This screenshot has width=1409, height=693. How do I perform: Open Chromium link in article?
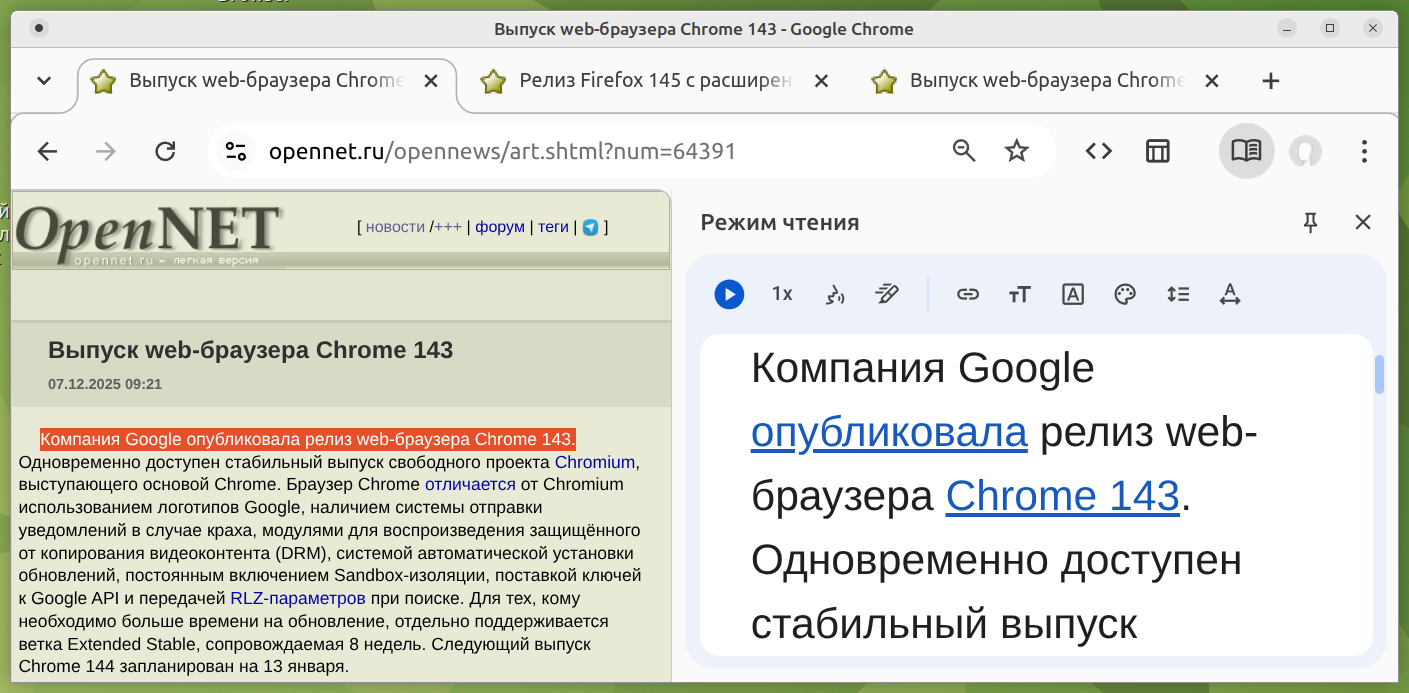[x=595, y=462]
